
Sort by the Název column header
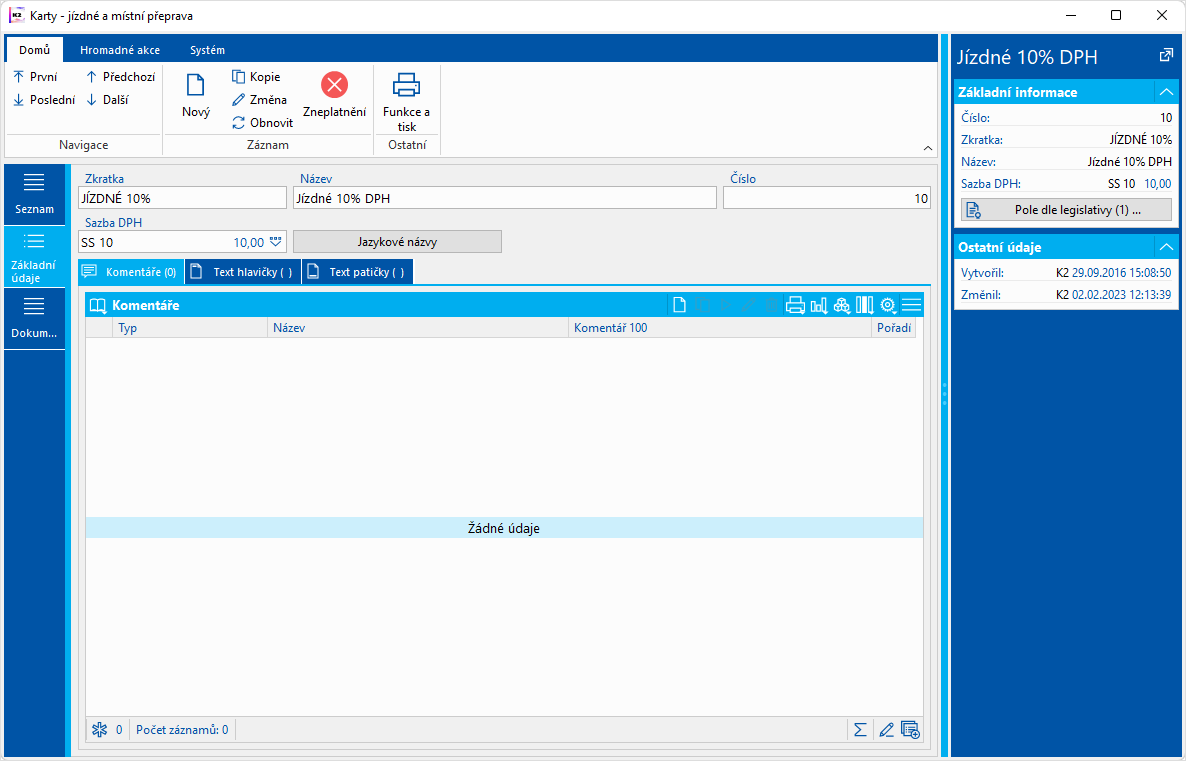418,328
